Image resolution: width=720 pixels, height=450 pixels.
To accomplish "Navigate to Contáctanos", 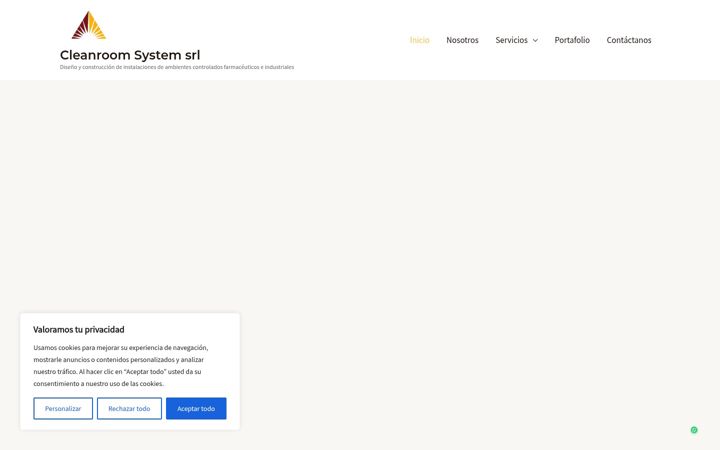I will coord(629,40).
